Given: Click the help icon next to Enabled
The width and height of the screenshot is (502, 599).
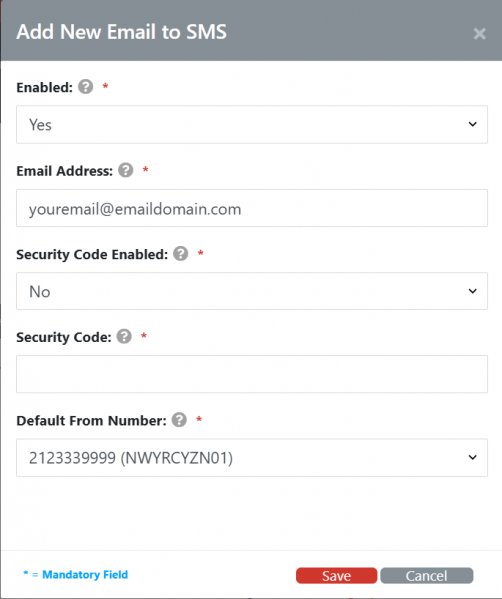Looking at the screenshot, I should [86, 87].
